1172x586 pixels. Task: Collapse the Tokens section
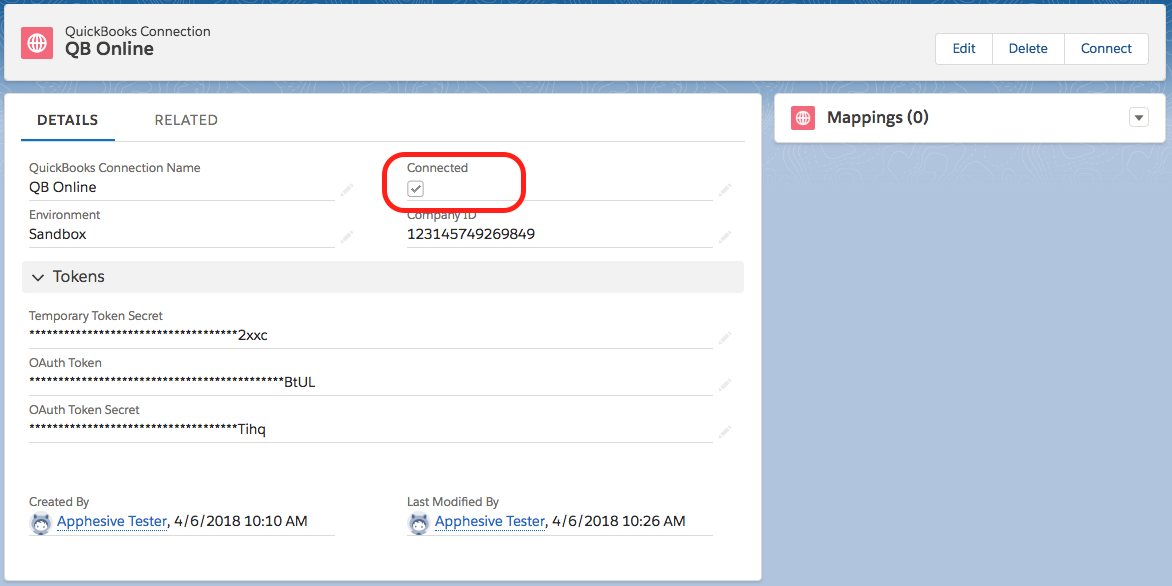(38, 277)
